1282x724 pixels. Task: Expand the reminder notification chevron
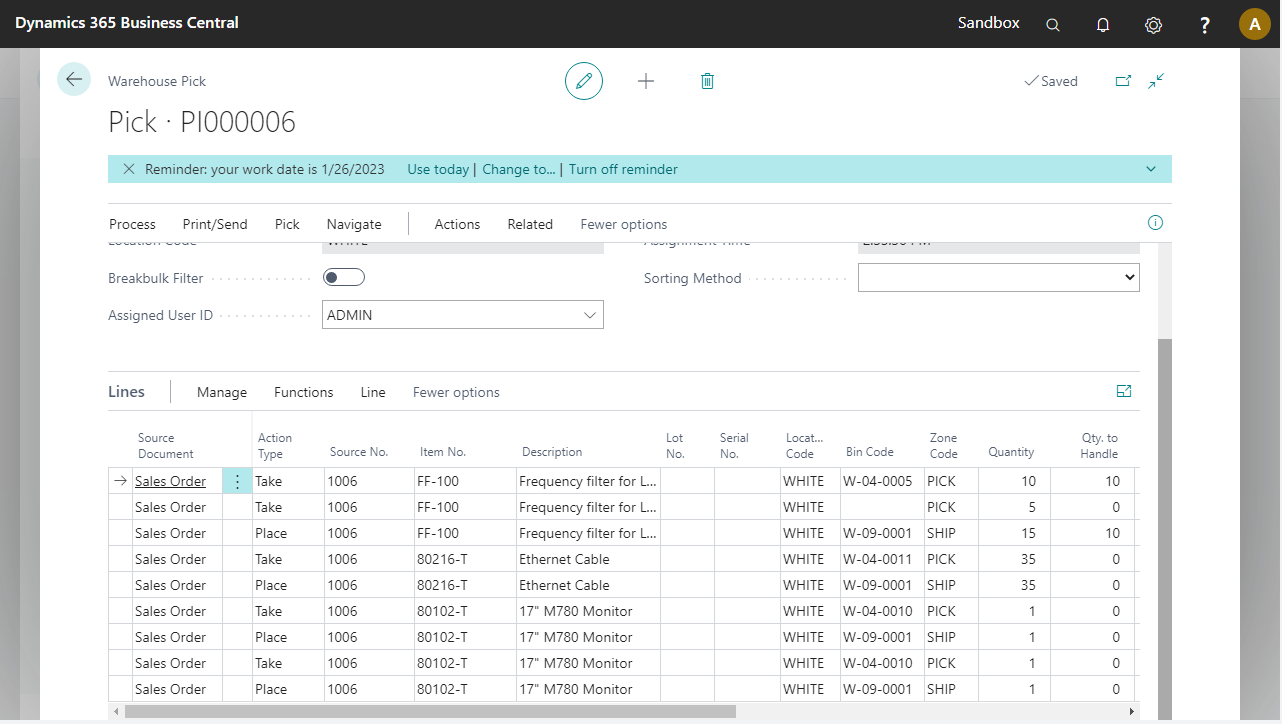tap(1151, 169)
